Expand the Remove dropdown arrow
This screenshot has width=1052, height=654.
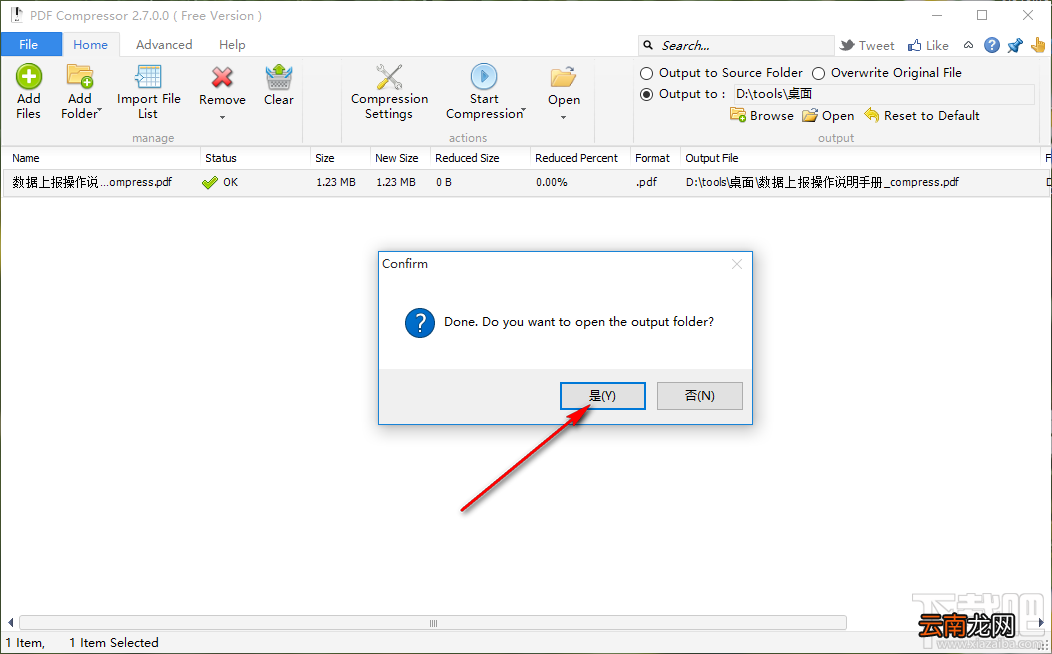(222, 118)
